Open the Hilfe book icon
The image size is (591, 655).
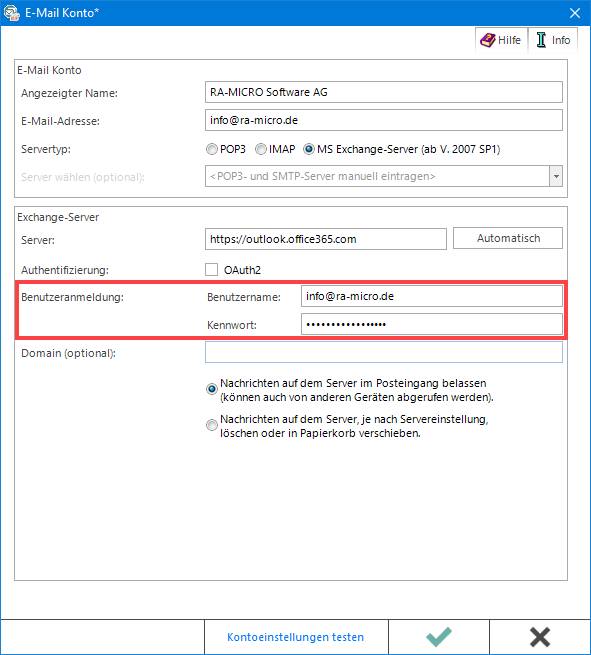click(x=487, y=40)
